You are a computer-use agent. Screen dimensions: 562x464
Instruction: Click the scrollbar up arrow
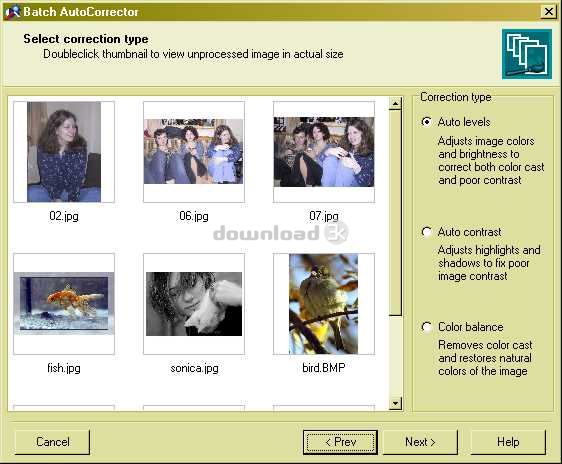[395, 104]
